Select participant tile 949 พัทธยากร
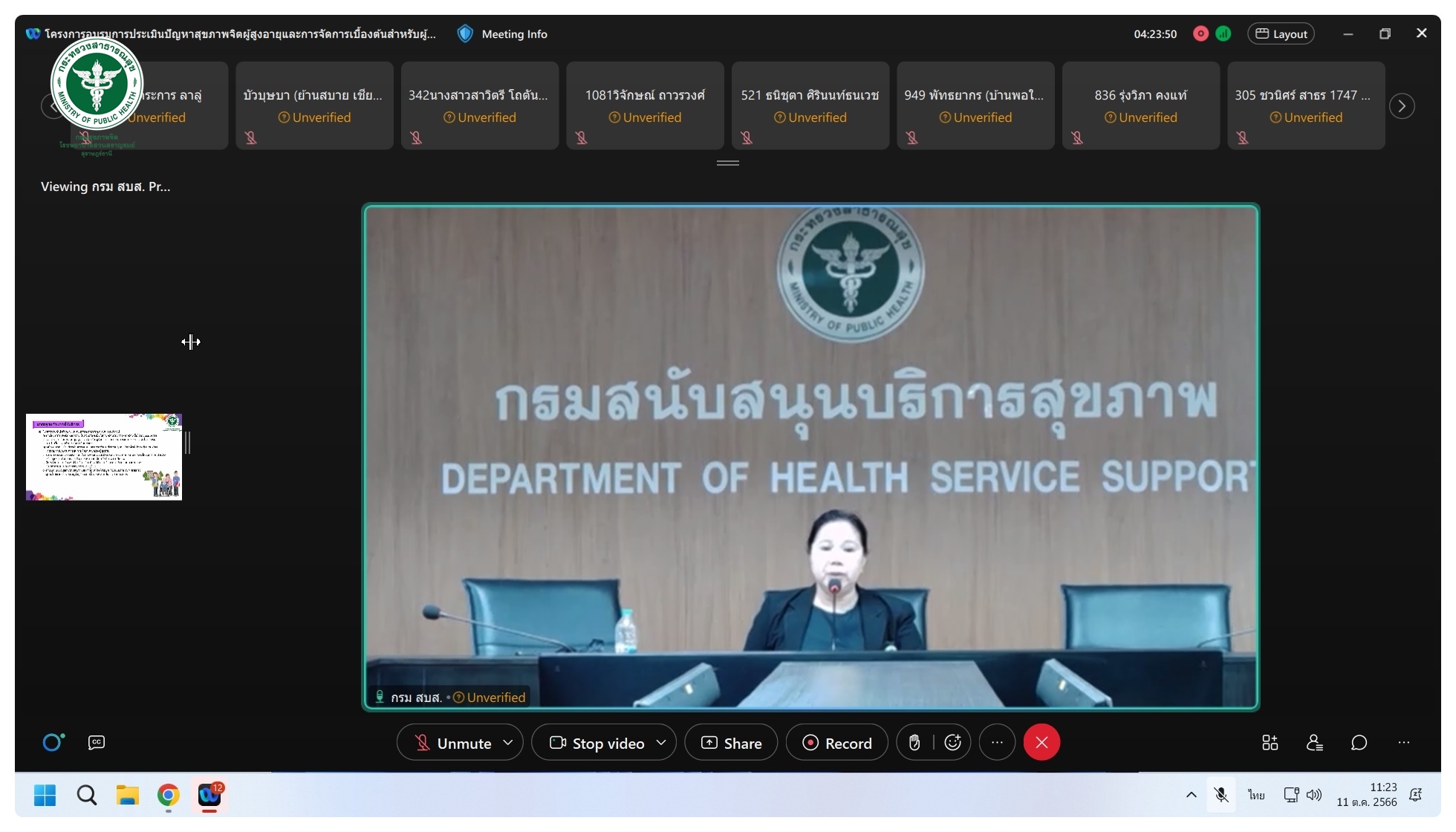Image resolution: width=1456 pixels, height=832 pixels. tap(975, 105)
